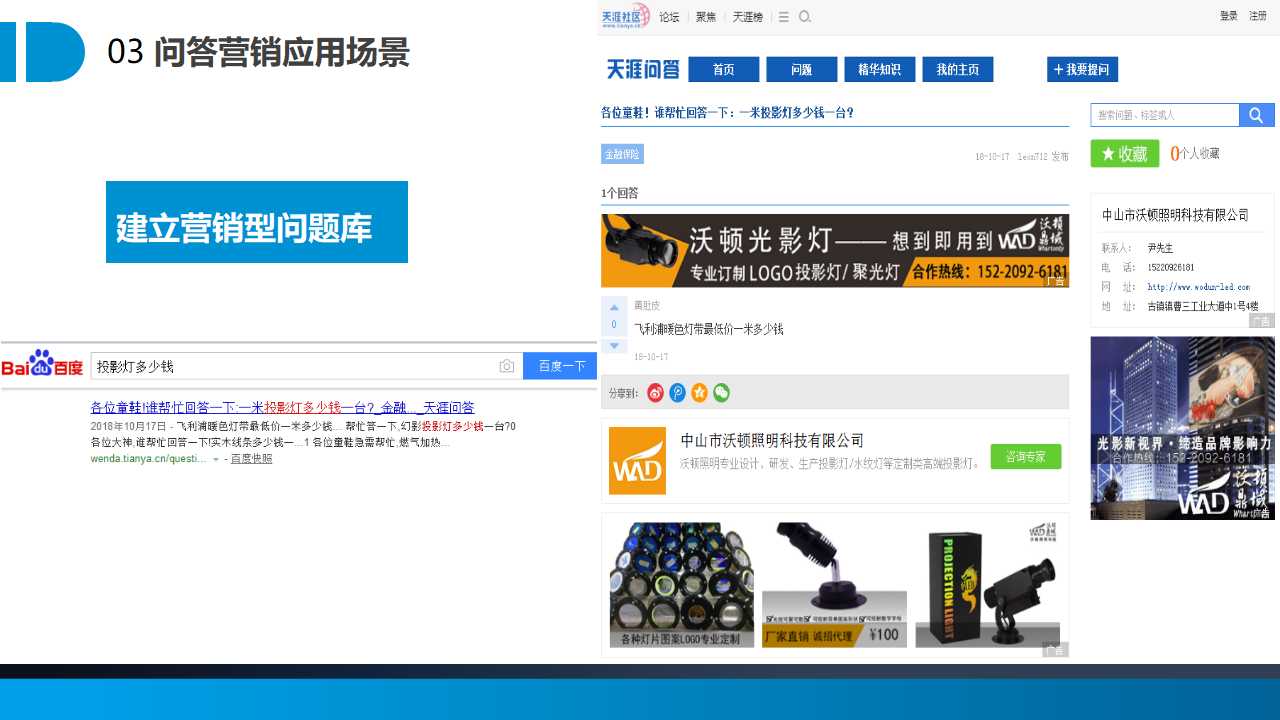Click the vote count 0 between arrows
The image size is (1280, 720).
point(614,325)
